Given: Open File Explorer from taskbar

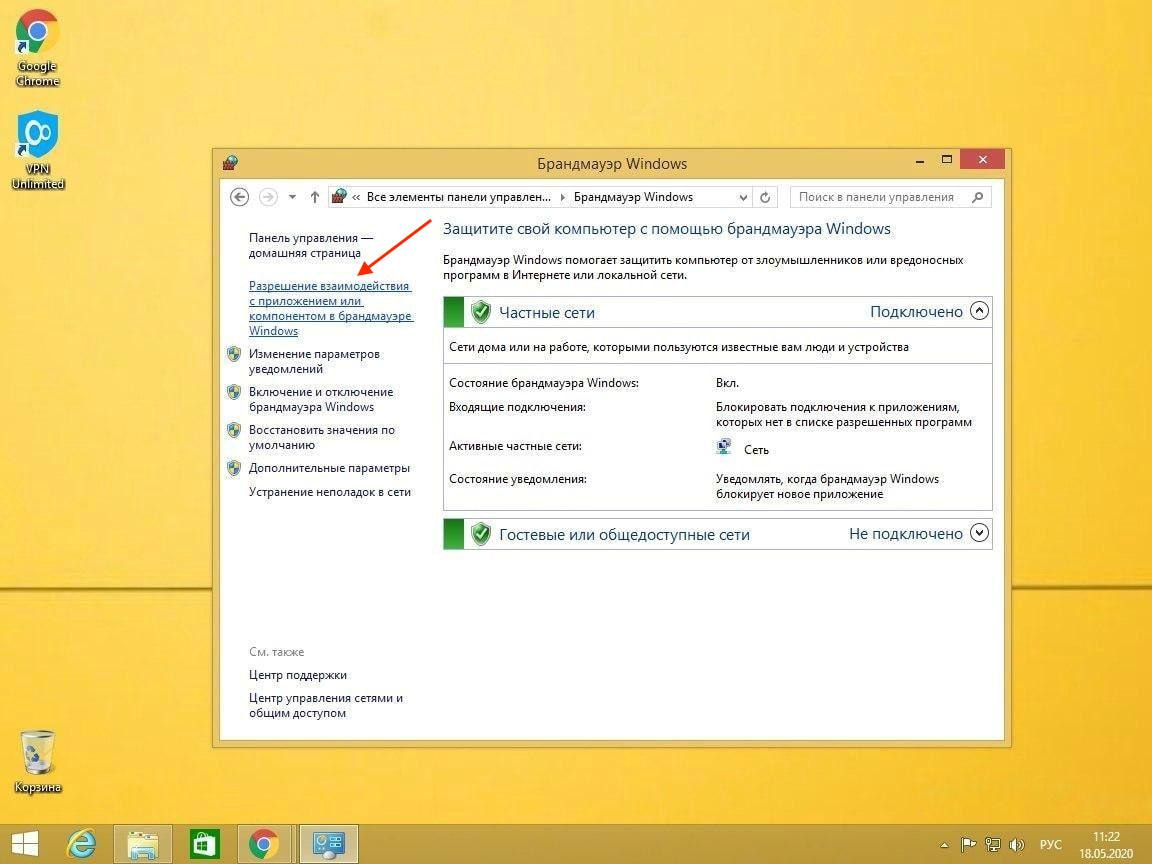Looking at the screenshot, I should (x=143, y=844).
